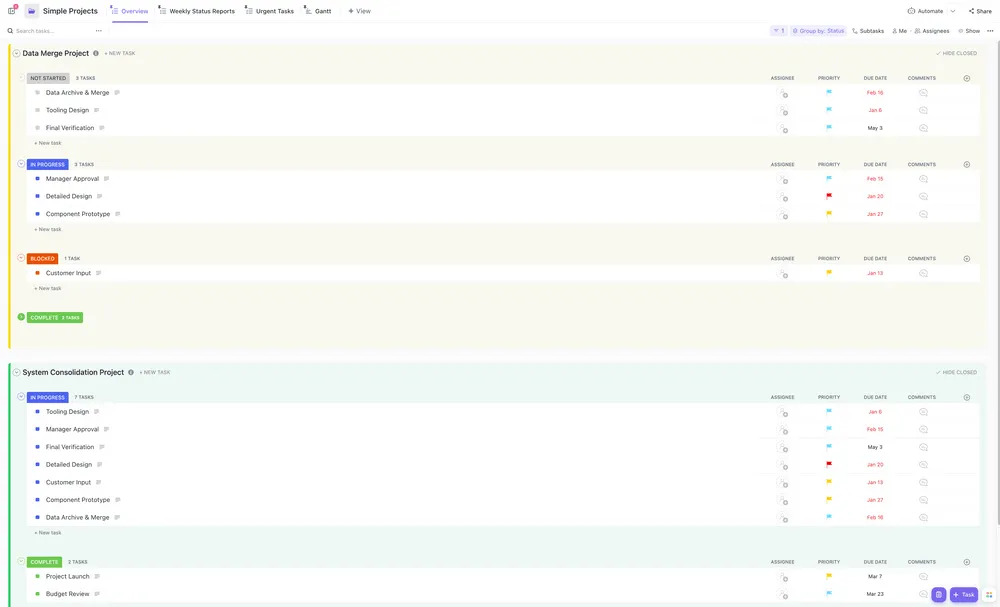This screenshot has height=607, width=1000.
Task: Add a column in System Consolidation In Progress group
Action: 967,397
